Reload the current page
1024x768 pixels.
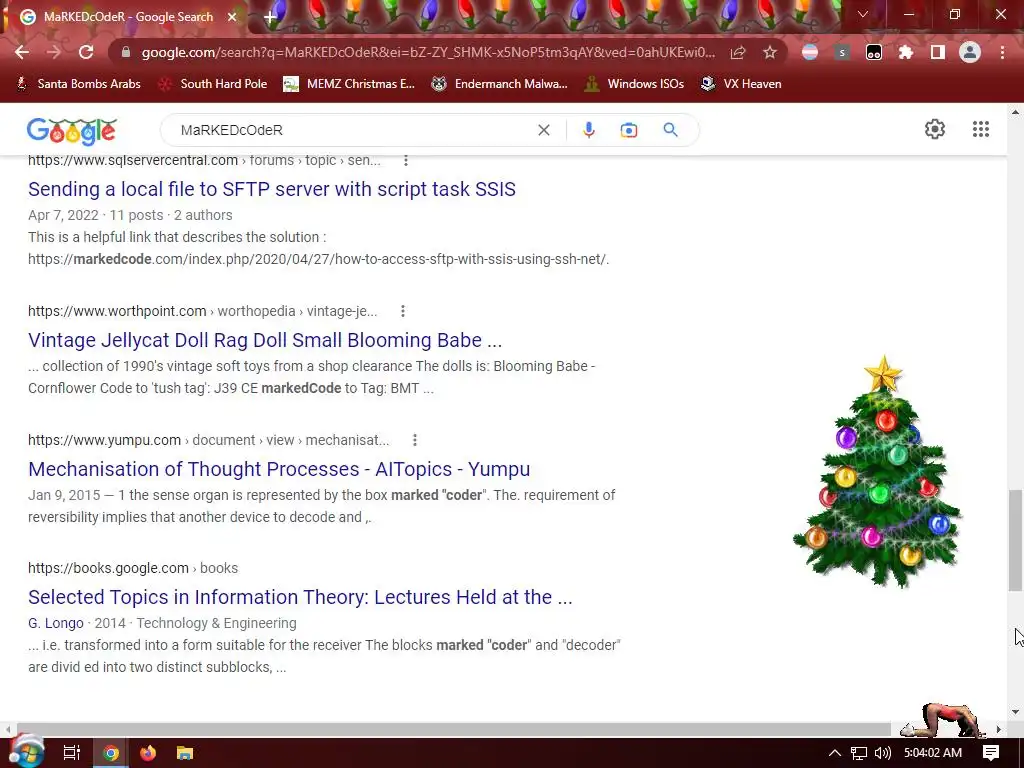tap(86, 52)
